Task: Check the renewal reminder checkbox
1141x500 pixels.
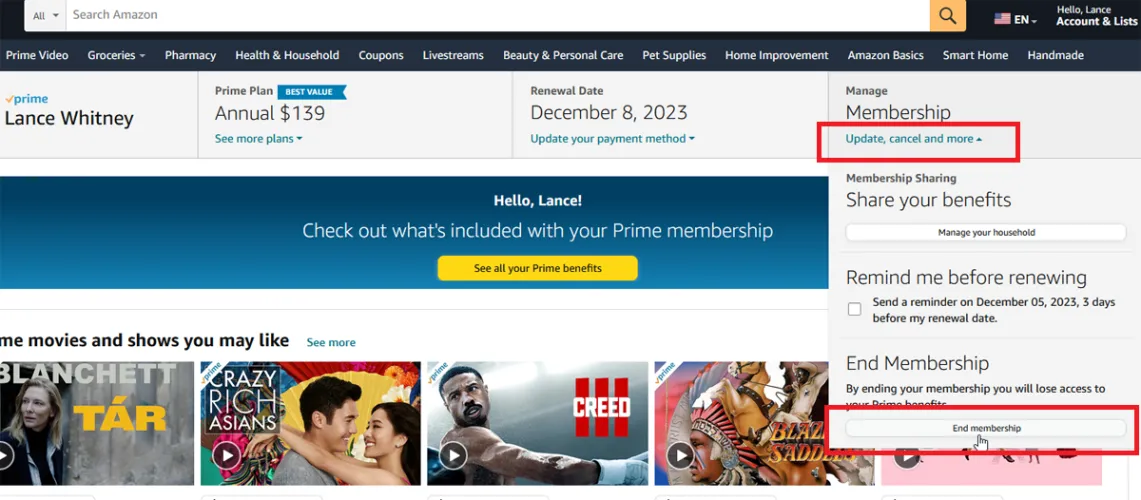Action: pos(854,309)
